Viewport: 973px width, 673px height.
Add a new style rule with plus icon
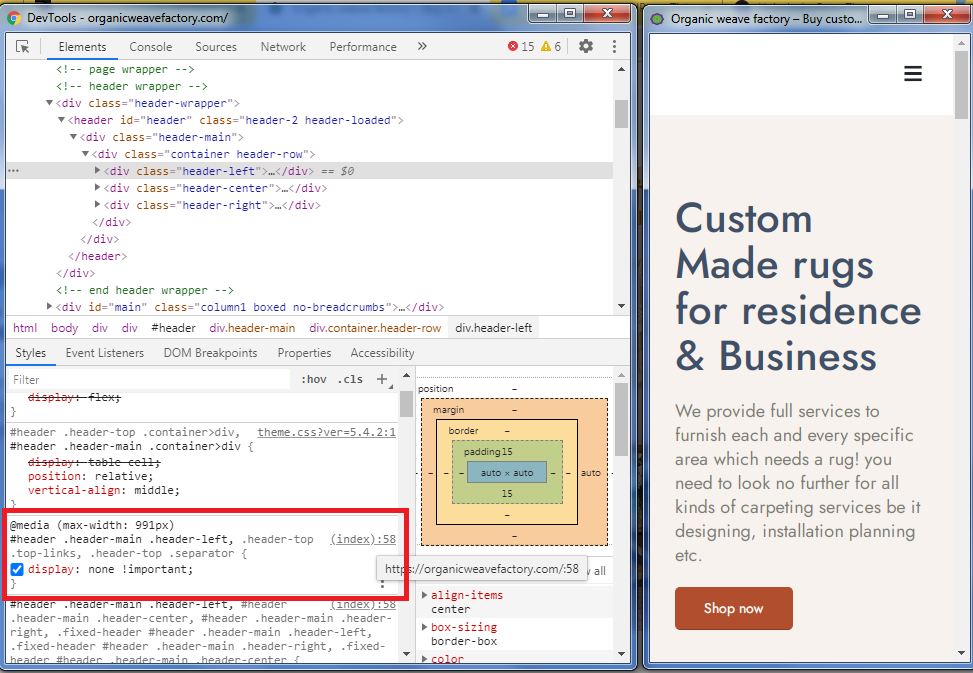pos(382,379)
